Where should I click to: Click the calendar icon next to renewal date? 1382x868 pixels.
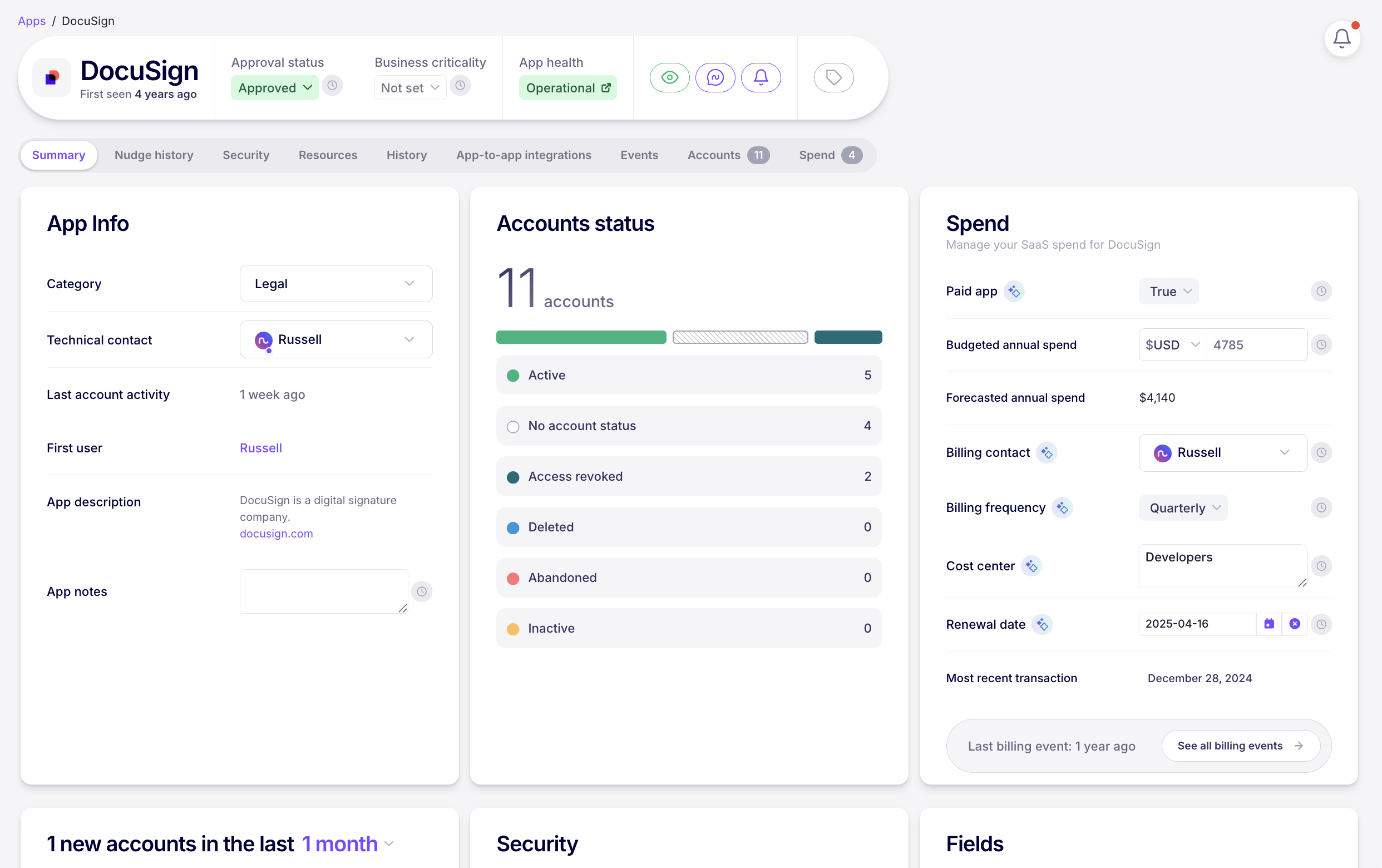[x=1269, y=624]
